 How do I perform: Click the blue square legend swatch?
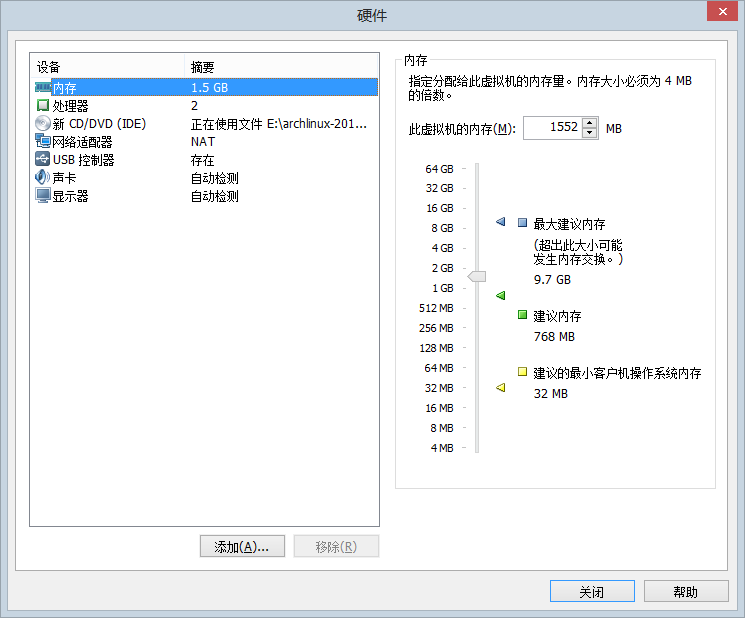click(522, 222)
